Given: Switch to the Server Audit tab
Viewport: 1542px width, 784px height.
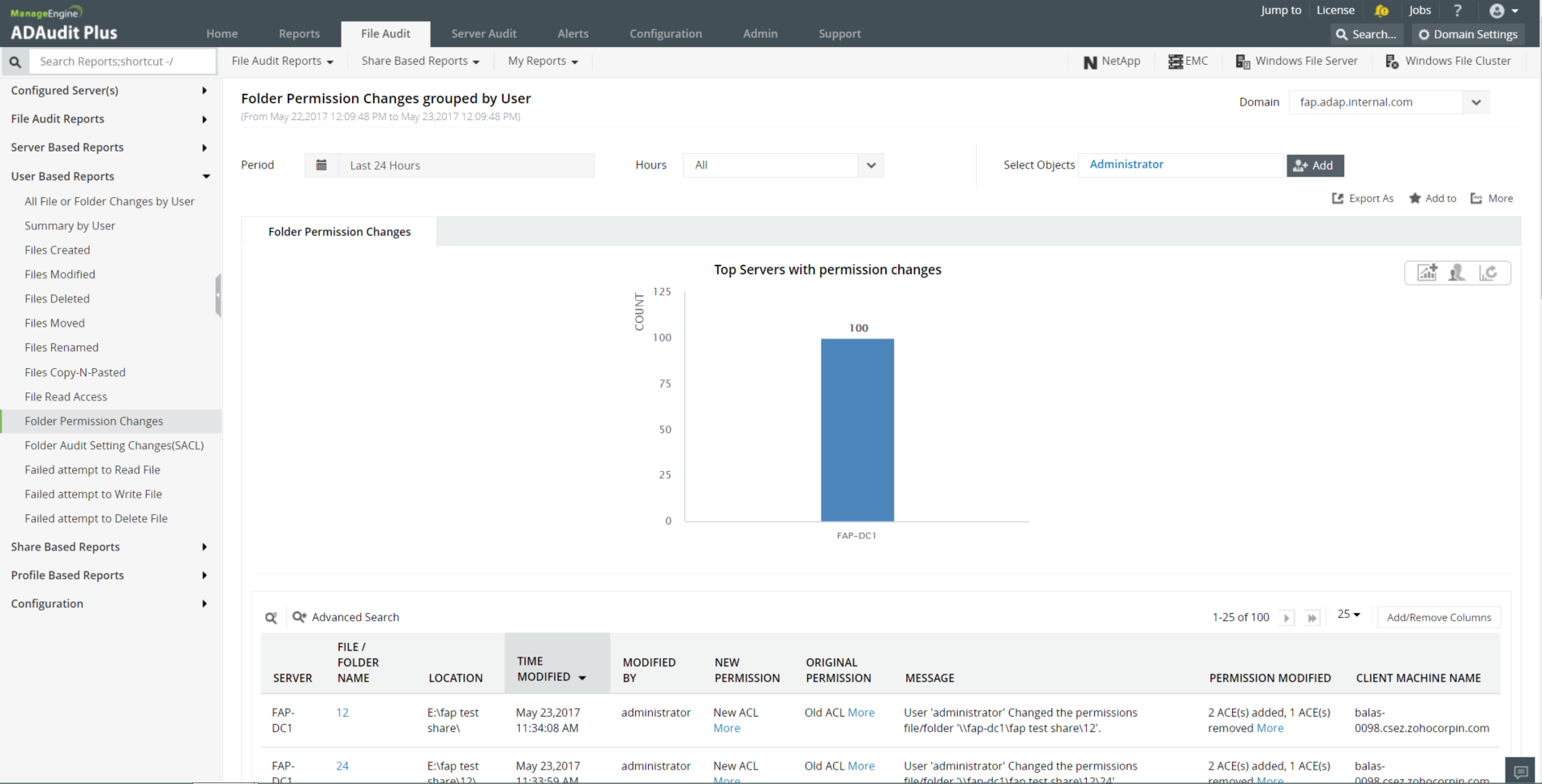Looking at the screenshot, I should coord(483,34).
